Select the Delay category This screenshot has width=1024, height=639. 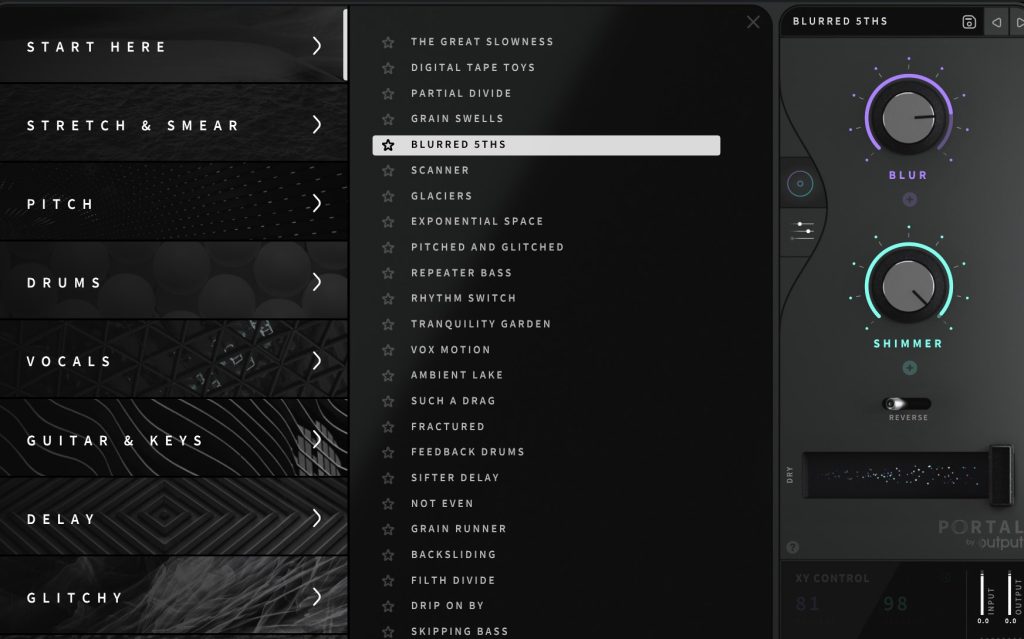62,519
